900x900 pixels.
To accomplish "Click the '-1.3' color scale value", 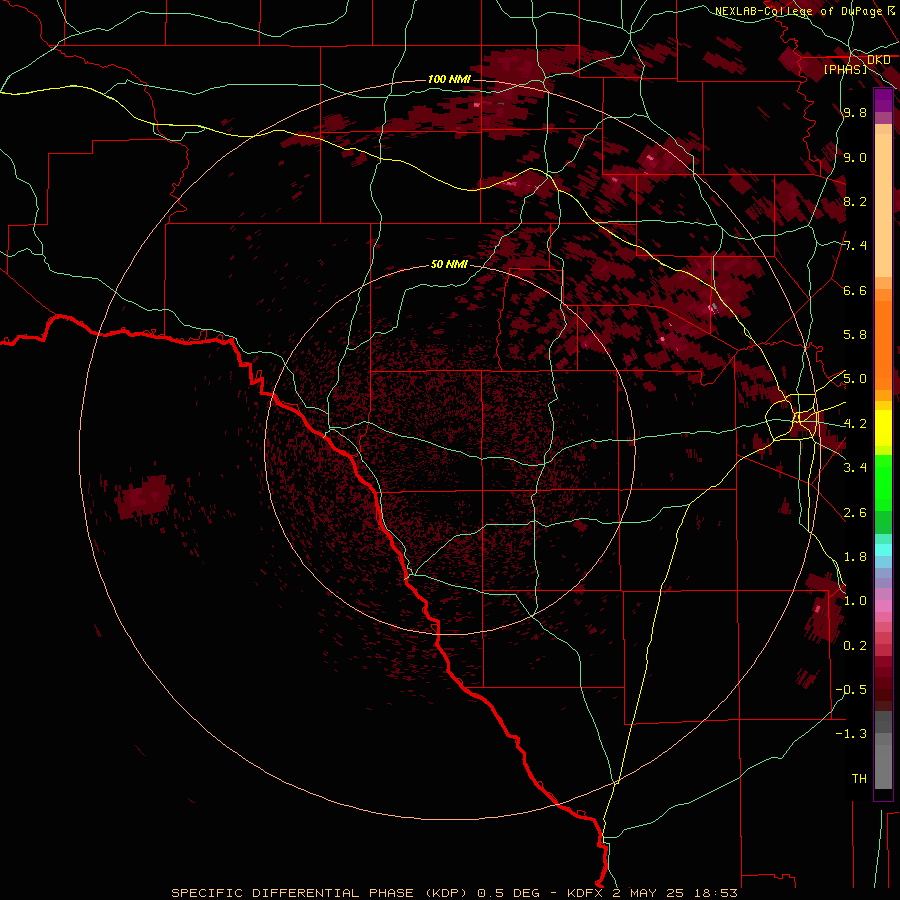I will 852,734.
